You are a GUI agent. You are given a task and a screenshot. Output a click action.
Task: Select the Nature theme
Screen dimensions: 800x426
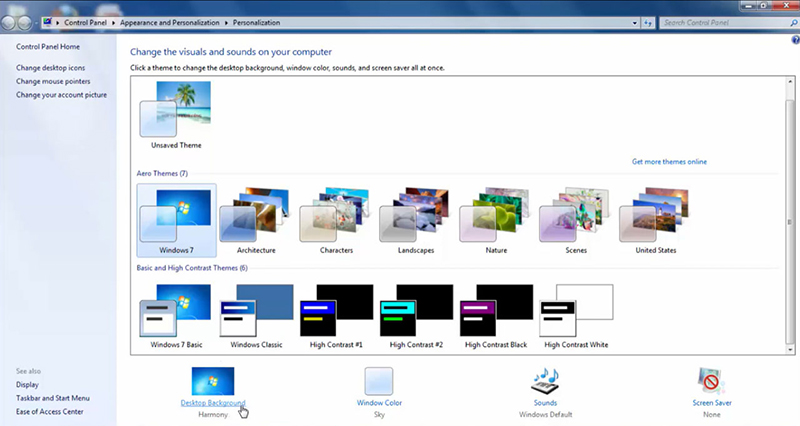point(496,220)
